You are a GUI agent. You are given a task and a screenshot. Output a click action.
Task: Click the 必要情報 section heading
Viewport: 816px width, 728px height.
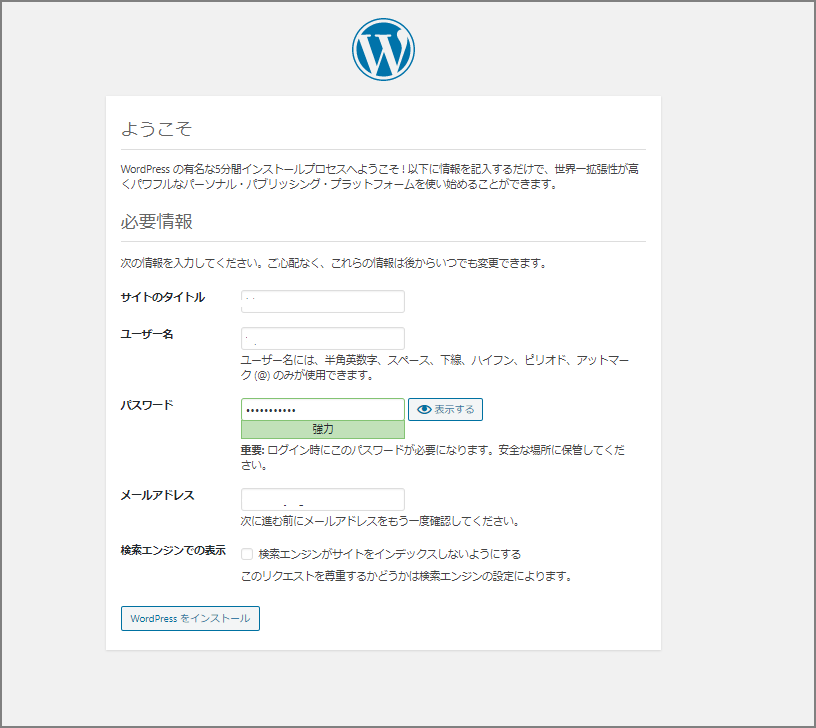(x=156, y=221)
